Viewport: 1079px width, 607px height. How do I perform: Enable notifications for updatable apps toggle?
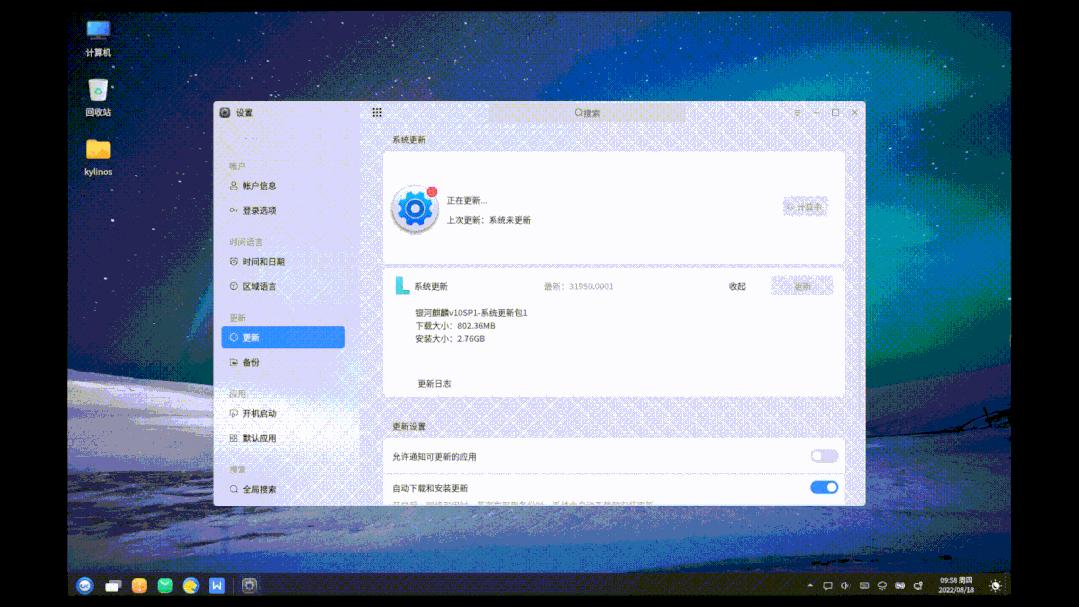[x=823, y=455]
